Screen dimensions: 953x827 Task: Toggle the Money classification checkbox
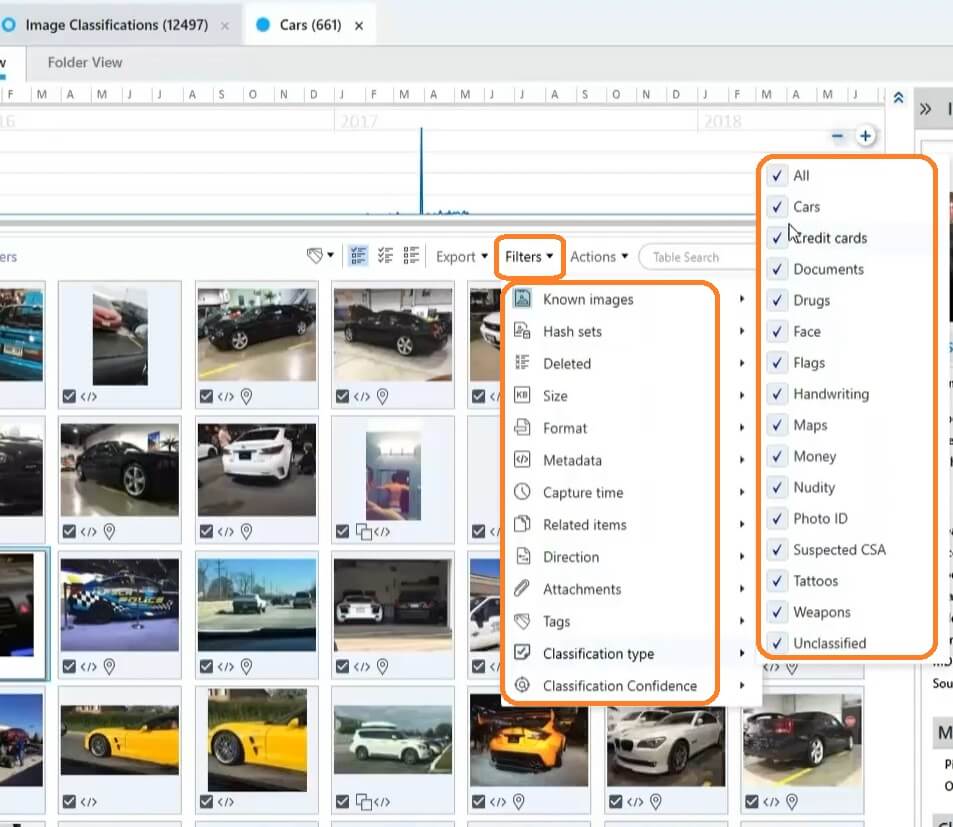click(x=777, y=456)
